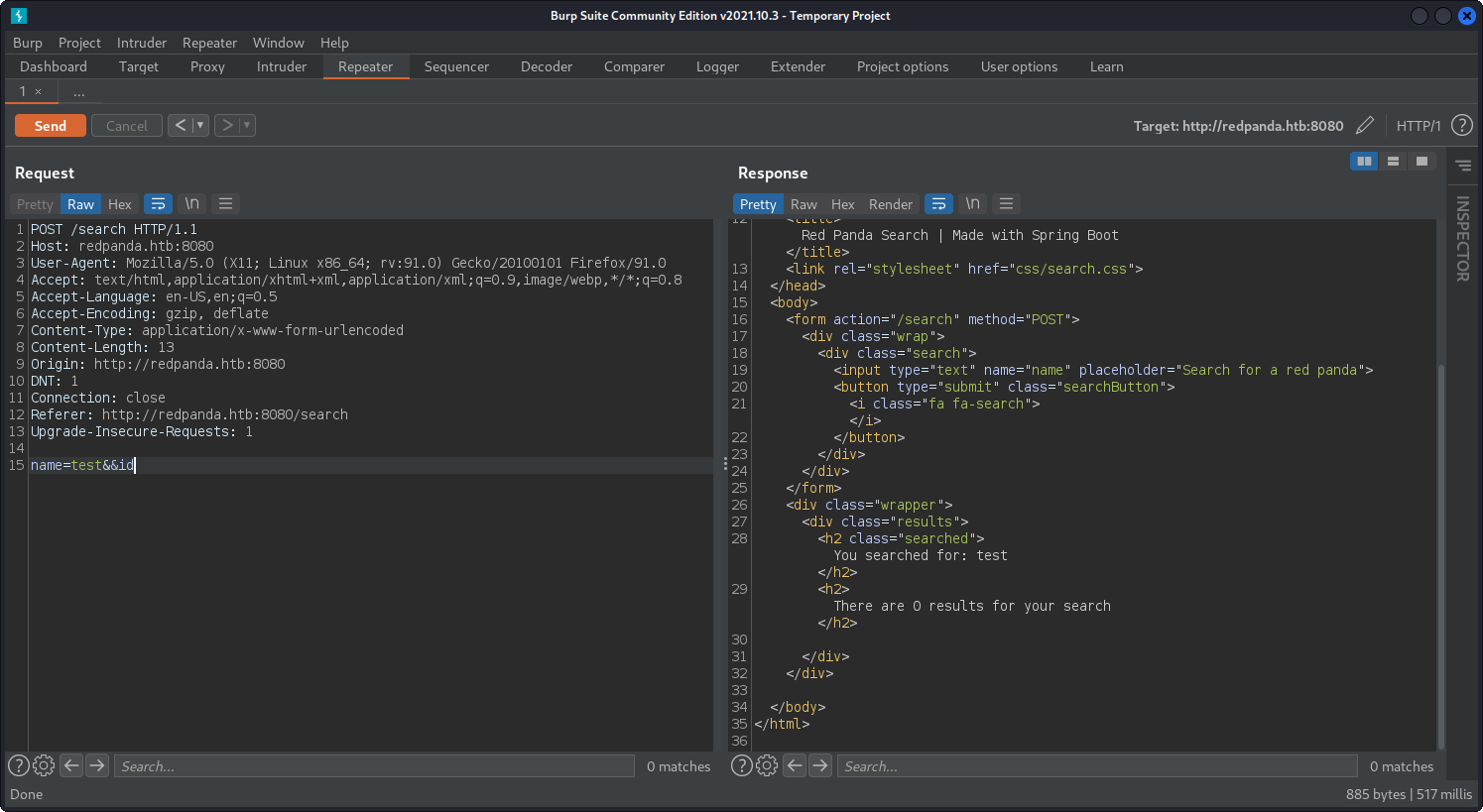Open the Repeater help question icon

click(1461, 125)
